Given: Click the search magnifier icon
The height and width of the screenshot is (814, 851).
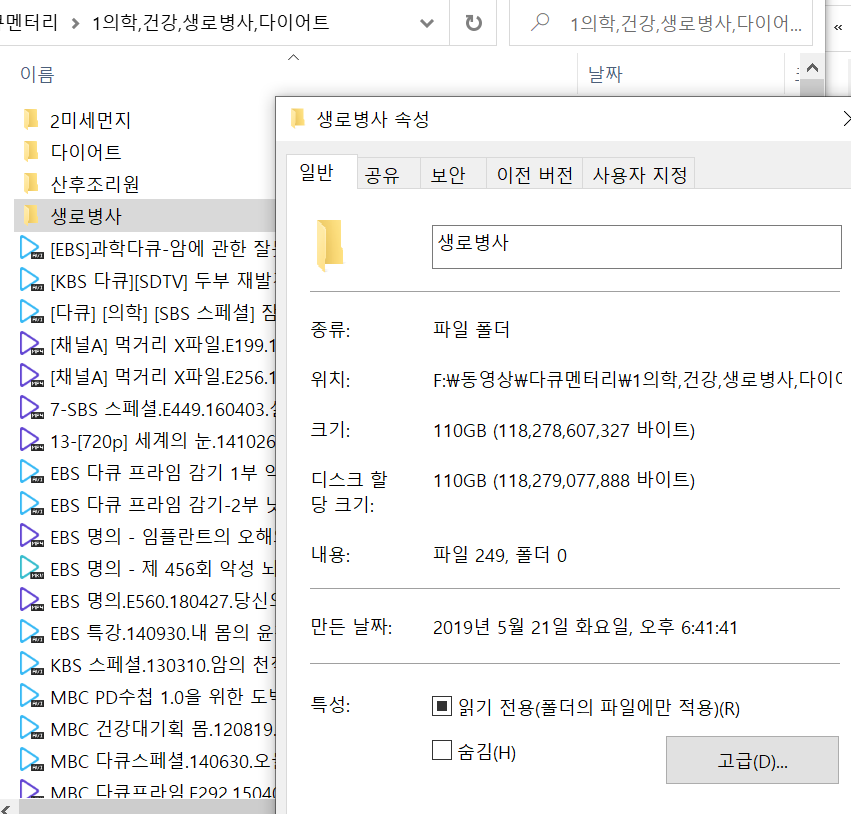Looking at the screenshot, I should [540, 22].
